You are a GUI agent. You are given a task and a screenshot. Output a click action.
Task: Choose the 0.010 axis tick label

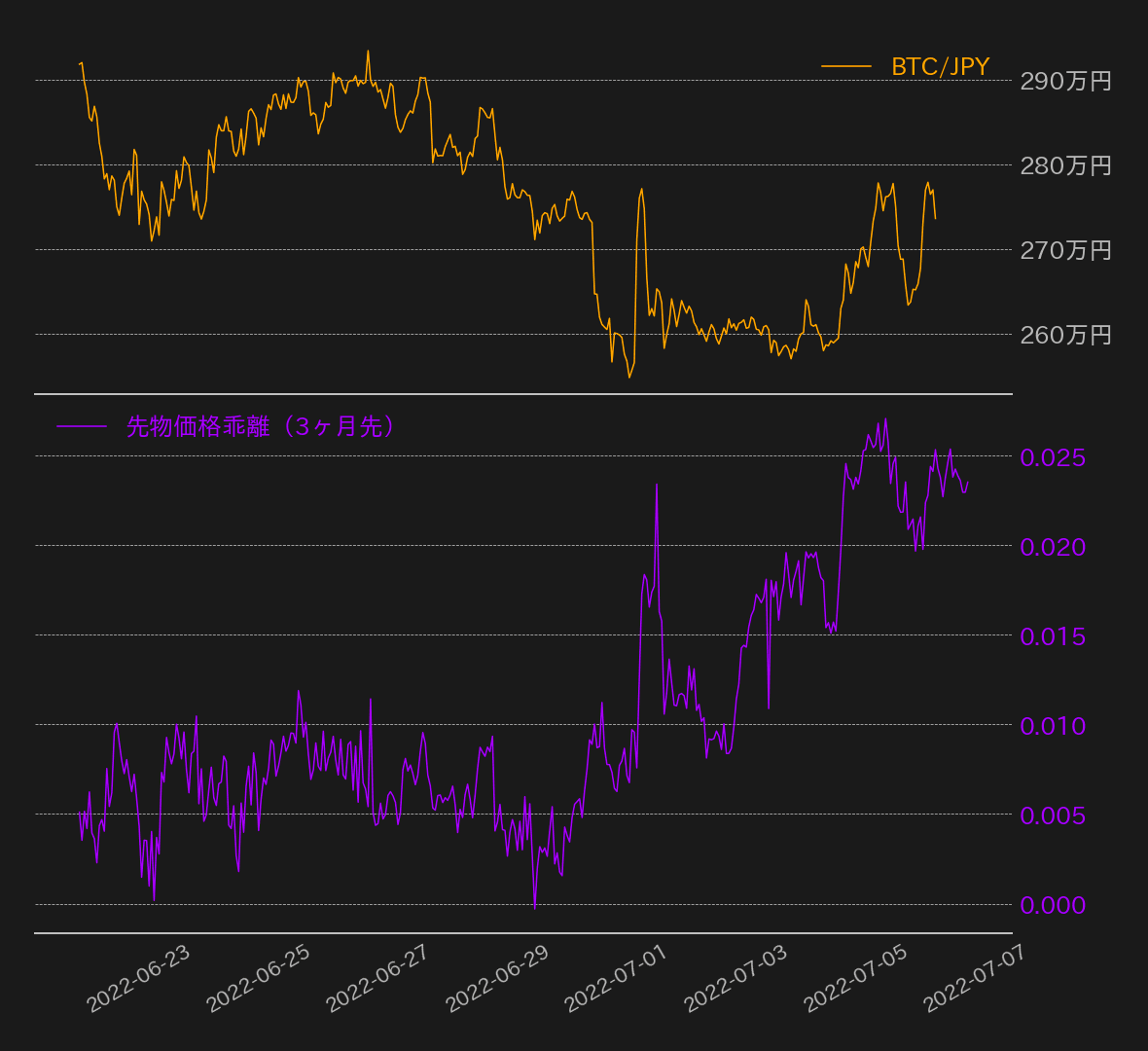coord(1053,725)
